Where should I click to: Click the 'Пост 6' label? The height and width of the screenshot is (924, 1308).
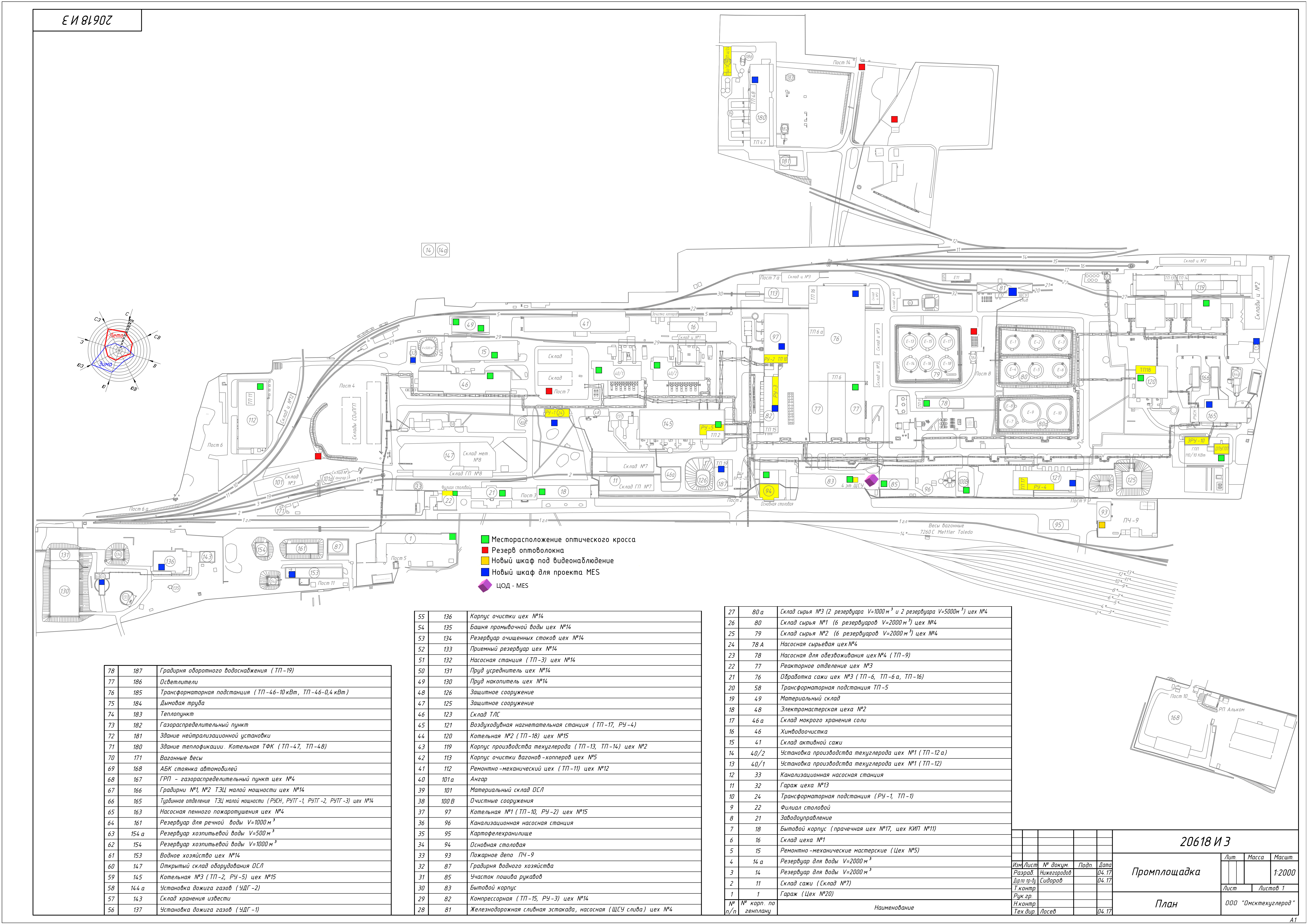click(215, 445)
